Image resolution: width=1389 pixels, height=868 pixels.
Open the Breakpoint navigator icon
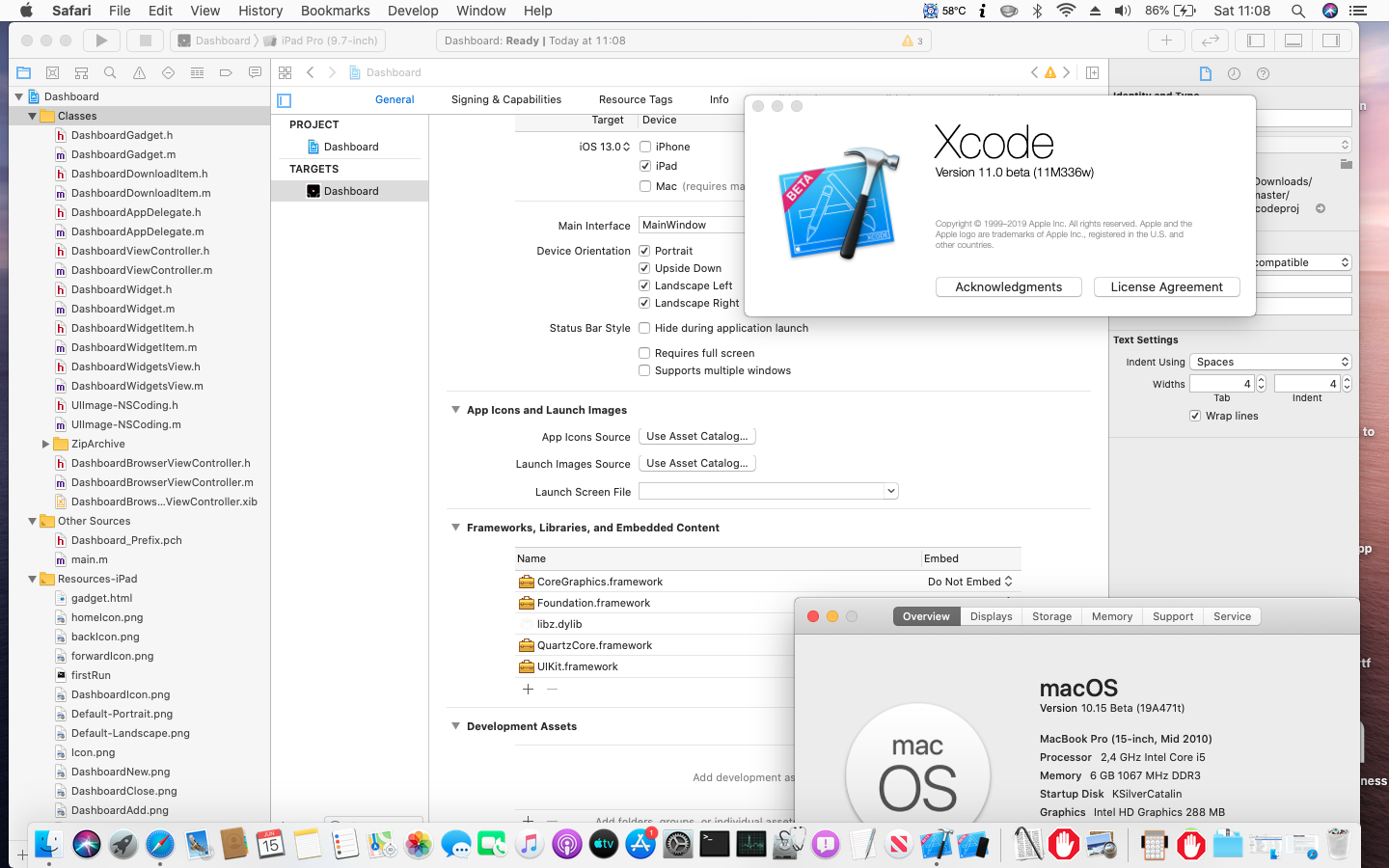click(226, 72)
